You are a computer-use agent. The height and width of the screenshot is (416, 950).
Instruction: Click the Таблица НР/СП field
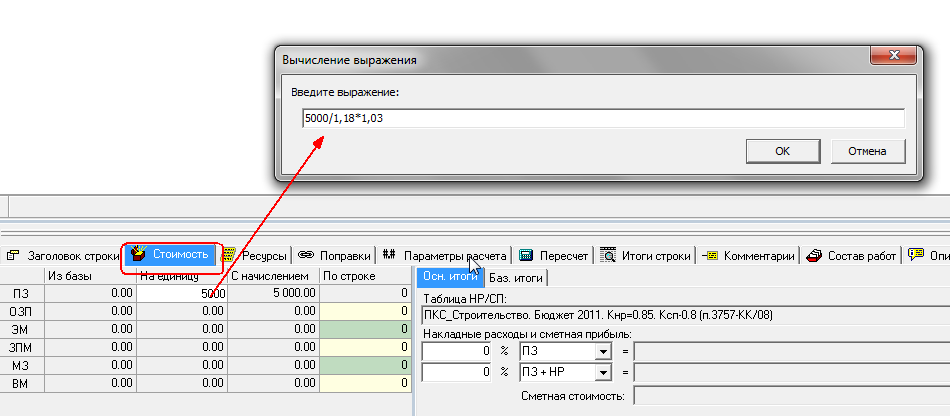685,315
